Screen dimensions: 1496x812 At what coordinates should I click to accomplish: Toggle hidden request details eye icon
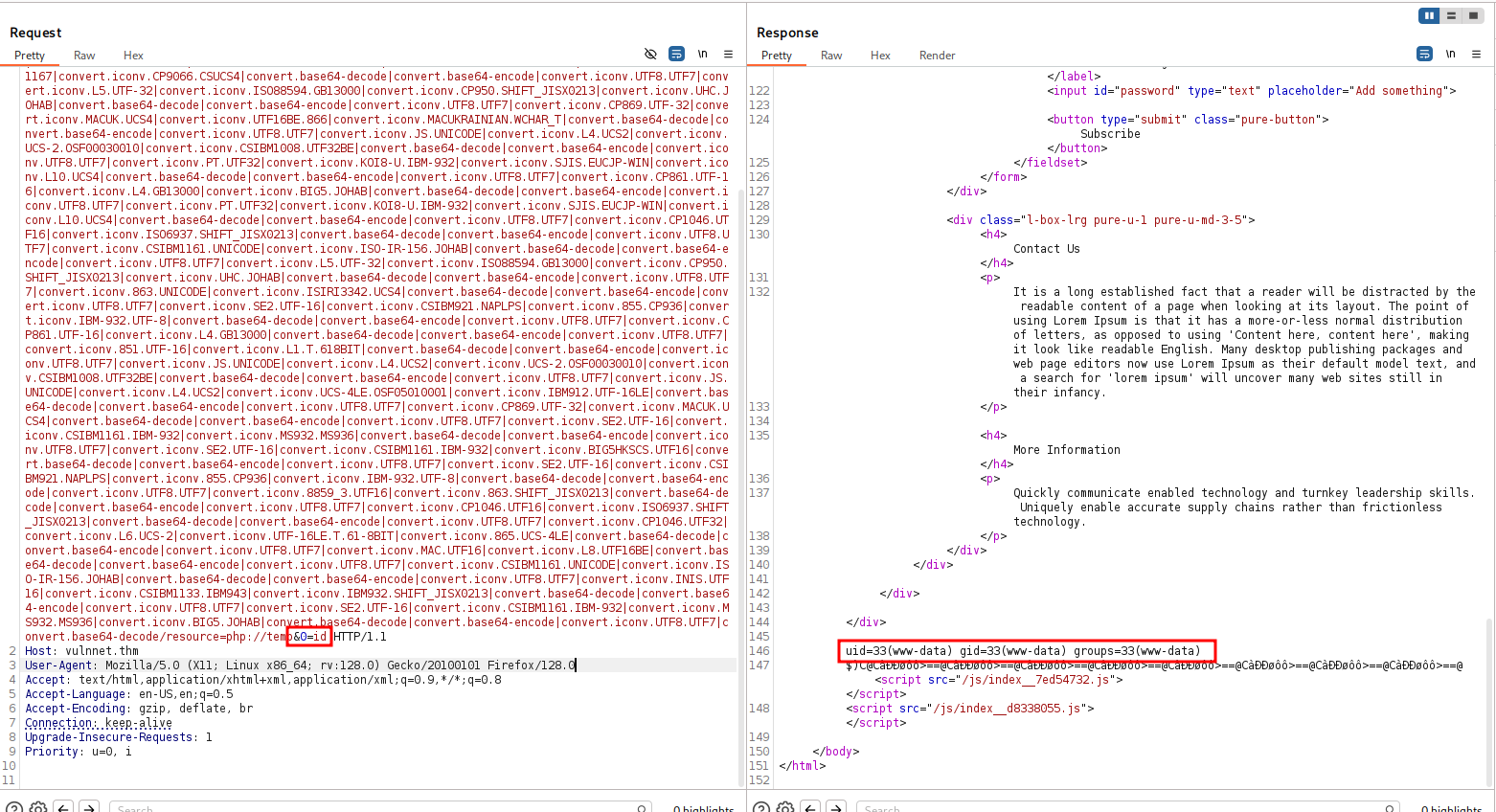point(650,55)
